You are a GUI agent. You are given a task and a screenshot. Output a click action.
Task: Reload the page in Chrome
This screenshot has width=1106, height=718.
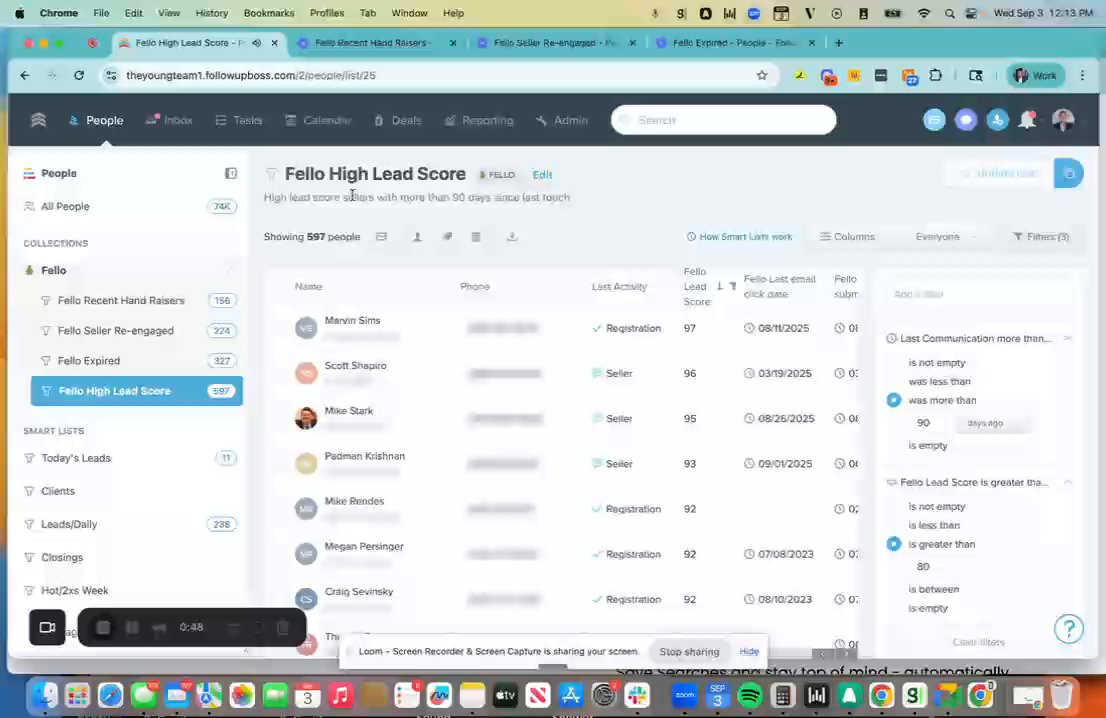click(x=79, y=75)
